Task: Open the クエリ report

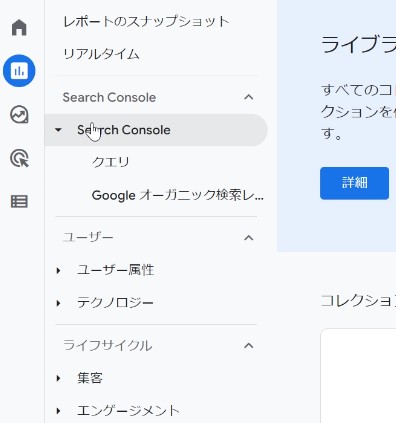Action: pyautogui.click(x=110, y=162)
